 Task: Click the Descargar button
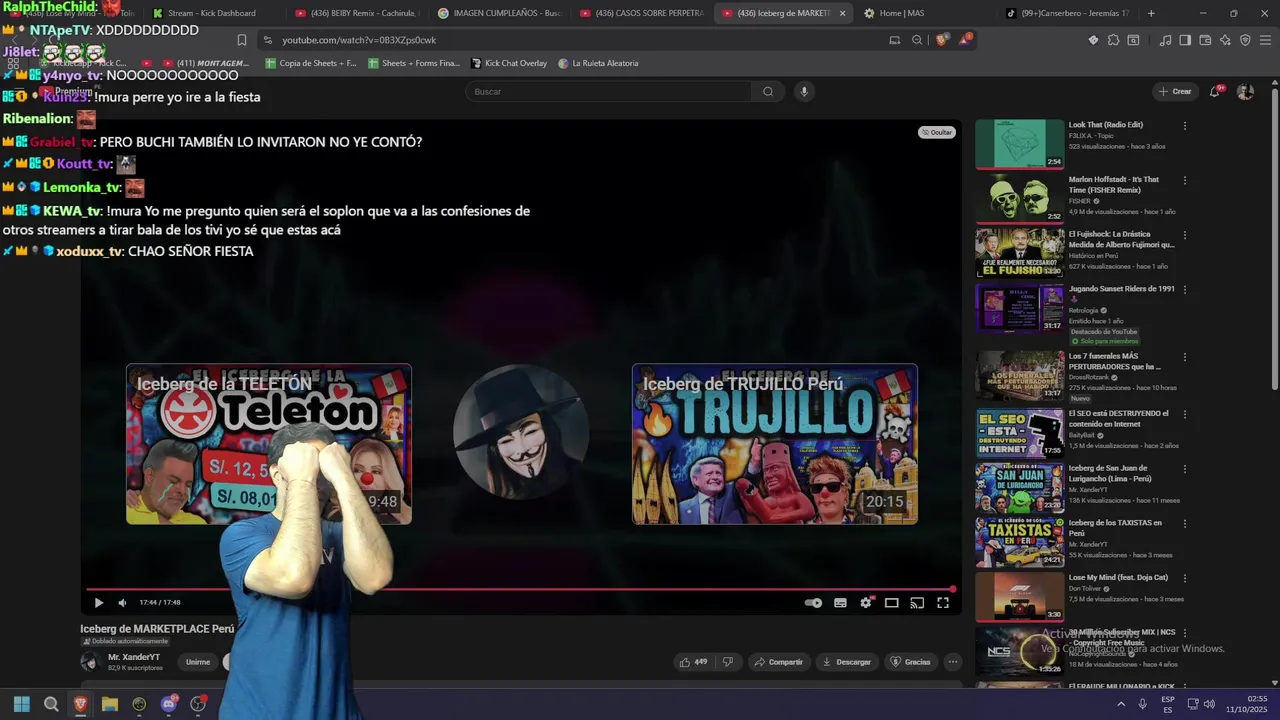tap(848, 662)
